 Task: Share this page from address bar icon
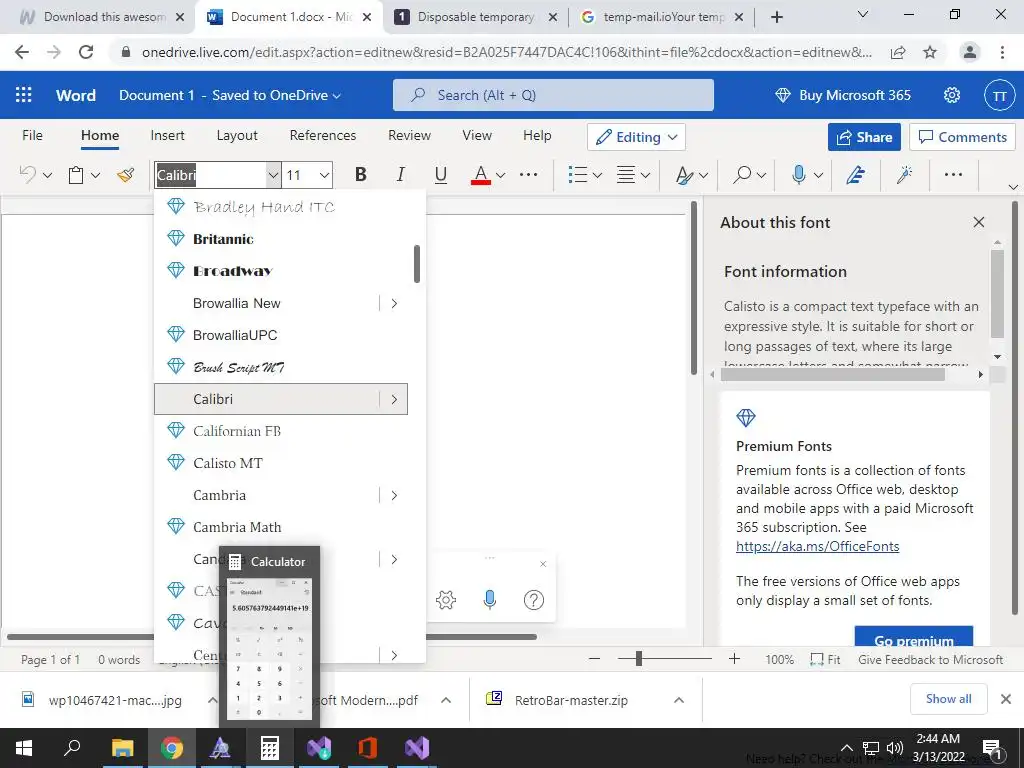(x=898, y=52)
